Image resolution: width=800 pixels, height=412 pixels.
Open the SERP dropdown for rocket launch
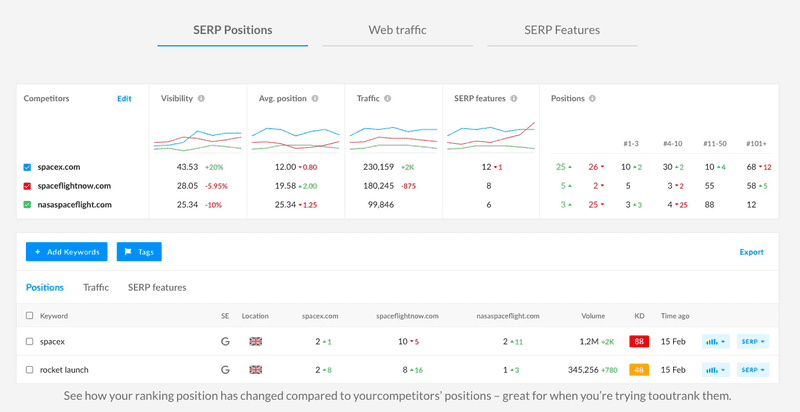pyautogui.click(x=753, y=369)
